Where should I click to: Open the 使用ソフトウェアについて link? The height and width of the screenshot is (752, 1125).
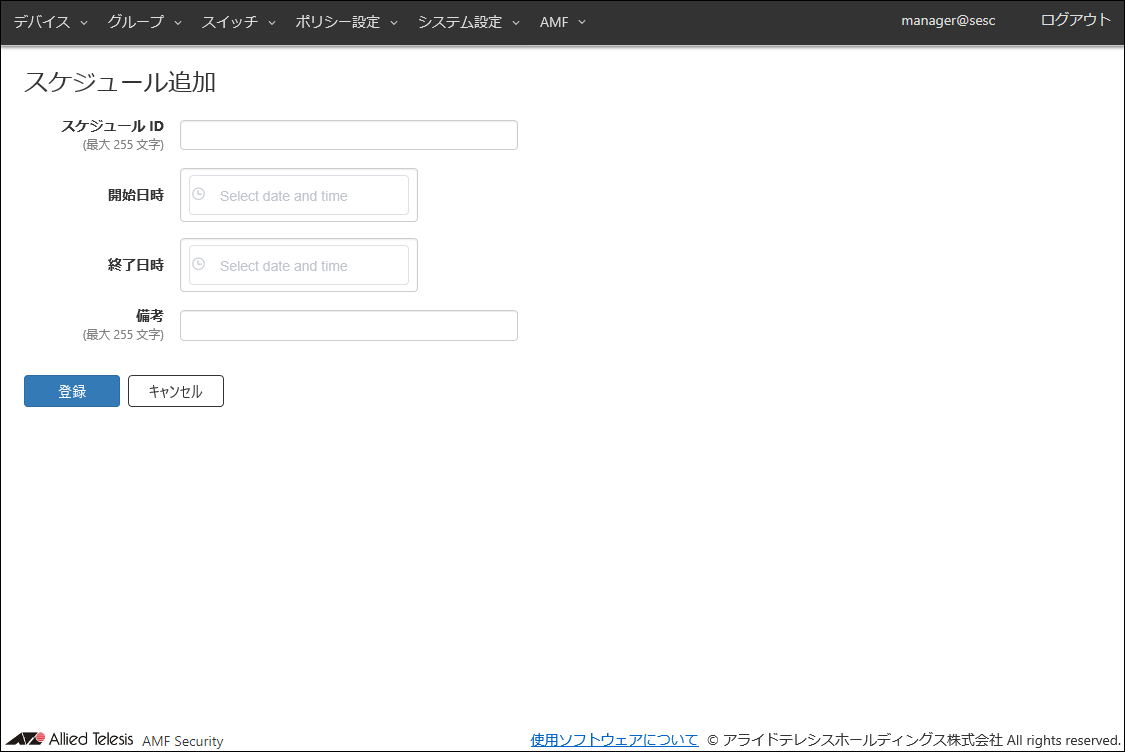pyautogui.click(x=614, y=740)
